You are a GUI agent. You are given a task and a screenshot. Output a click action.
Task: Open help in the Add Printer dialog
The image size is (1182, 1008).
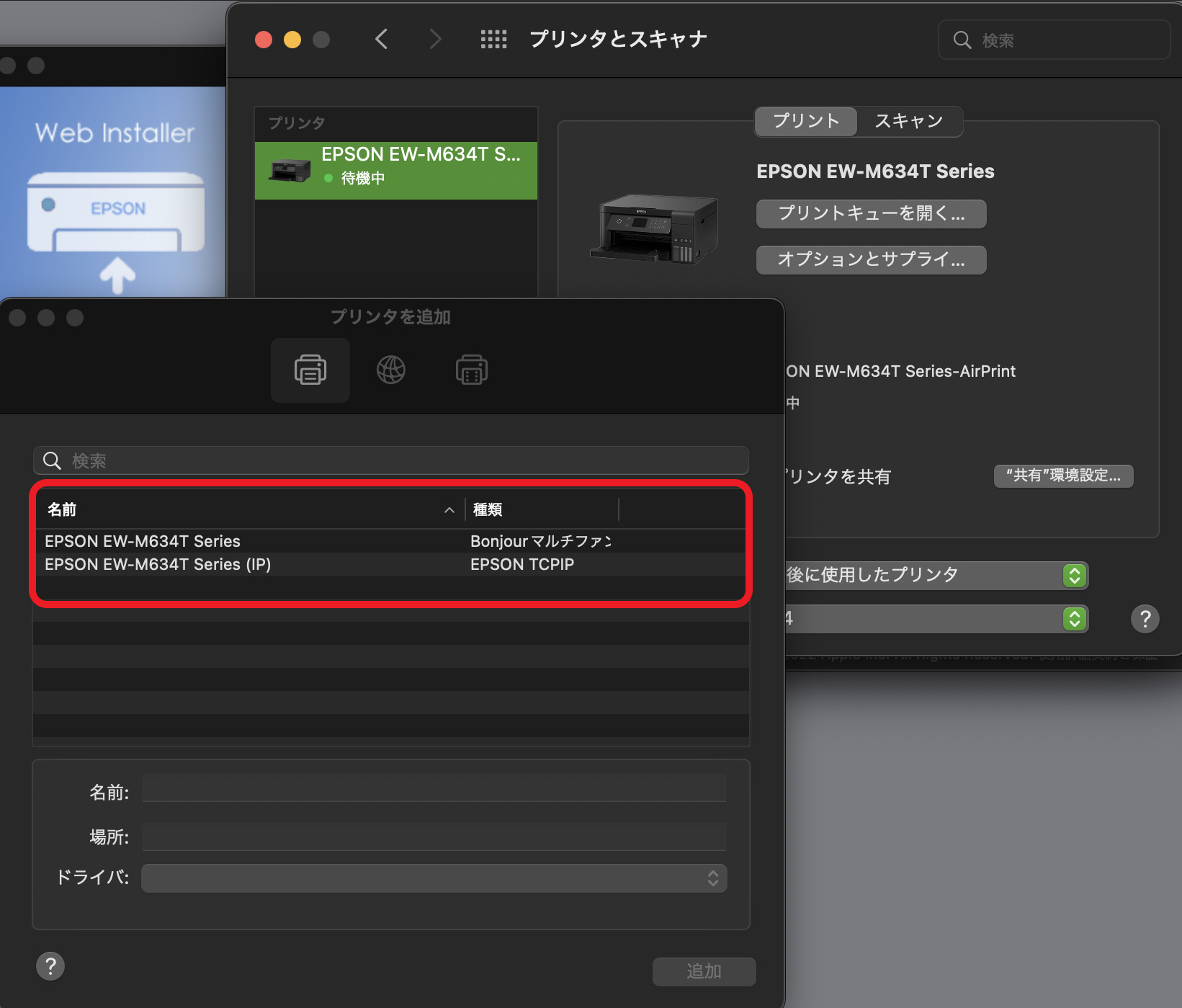tap(50, 966)
